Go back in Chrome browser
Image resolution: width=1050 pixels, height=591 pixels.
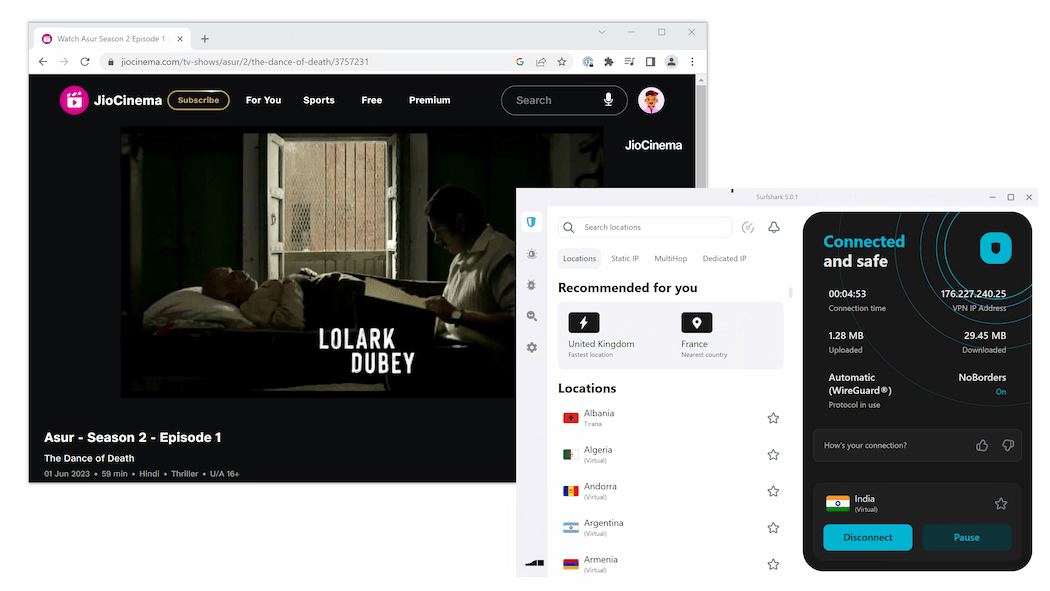coord(43,62)
